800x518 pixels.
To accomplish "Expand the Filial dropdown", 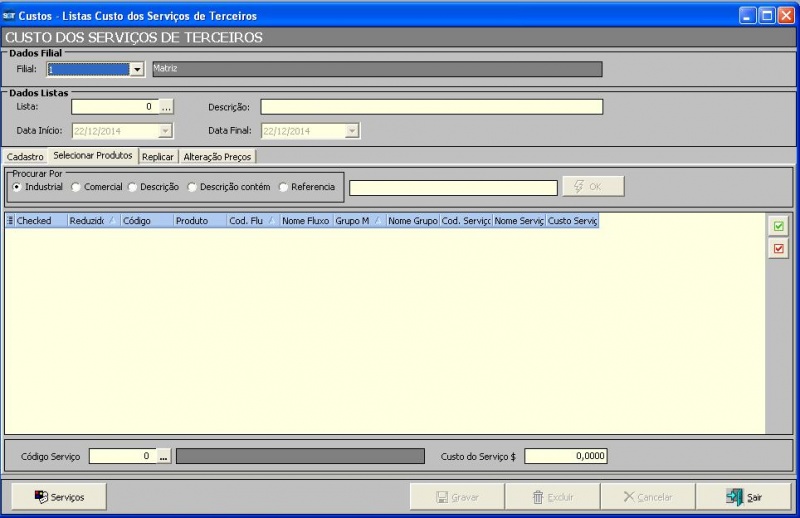I will [137, 70].
